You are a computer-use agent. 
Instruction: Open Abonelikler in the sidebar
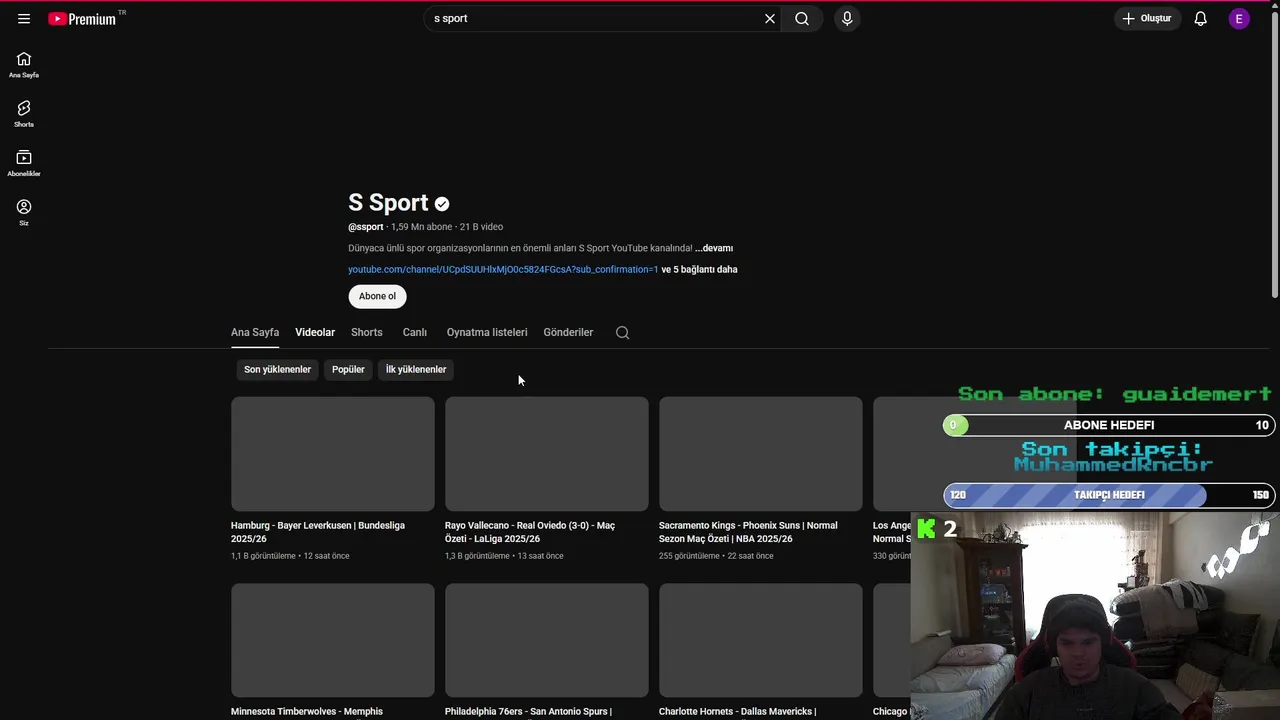[x=24, y=163]
